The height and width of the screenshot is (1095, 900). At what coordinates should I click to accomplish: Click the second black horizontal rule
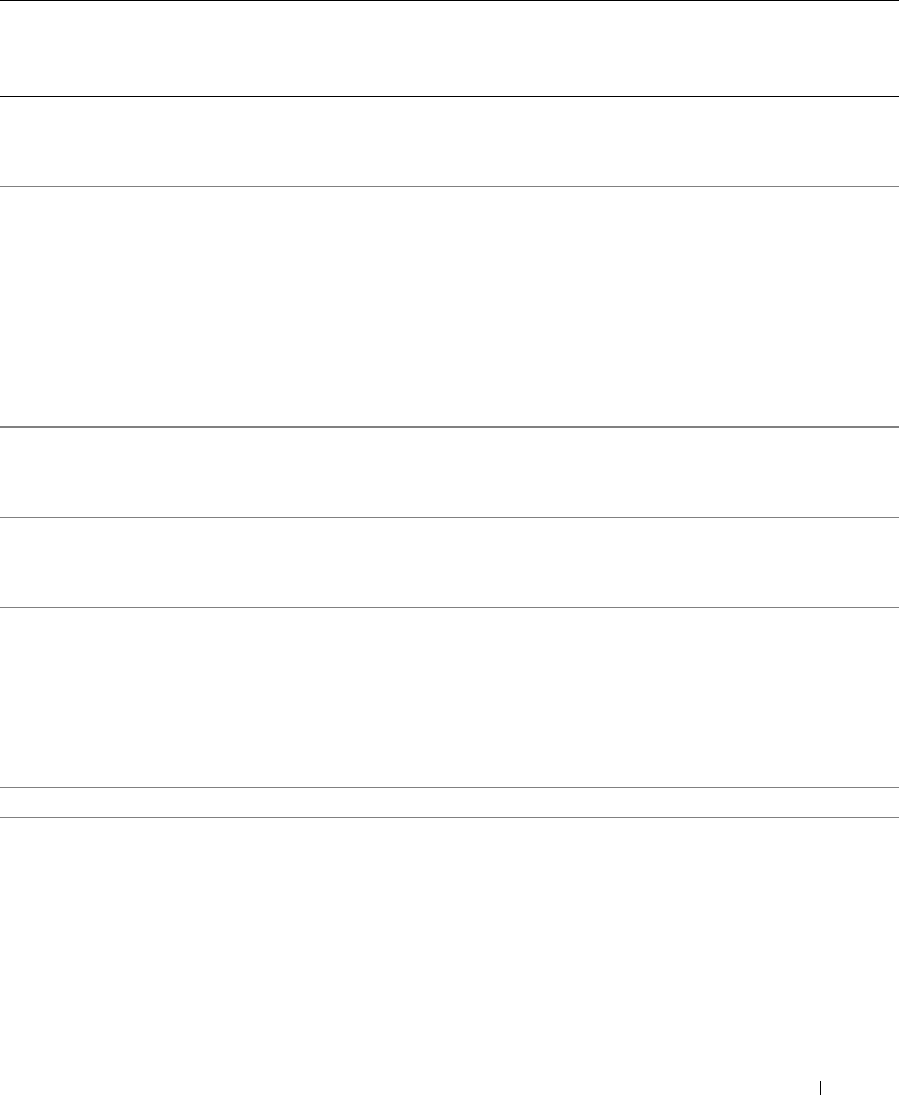[450, 96]
